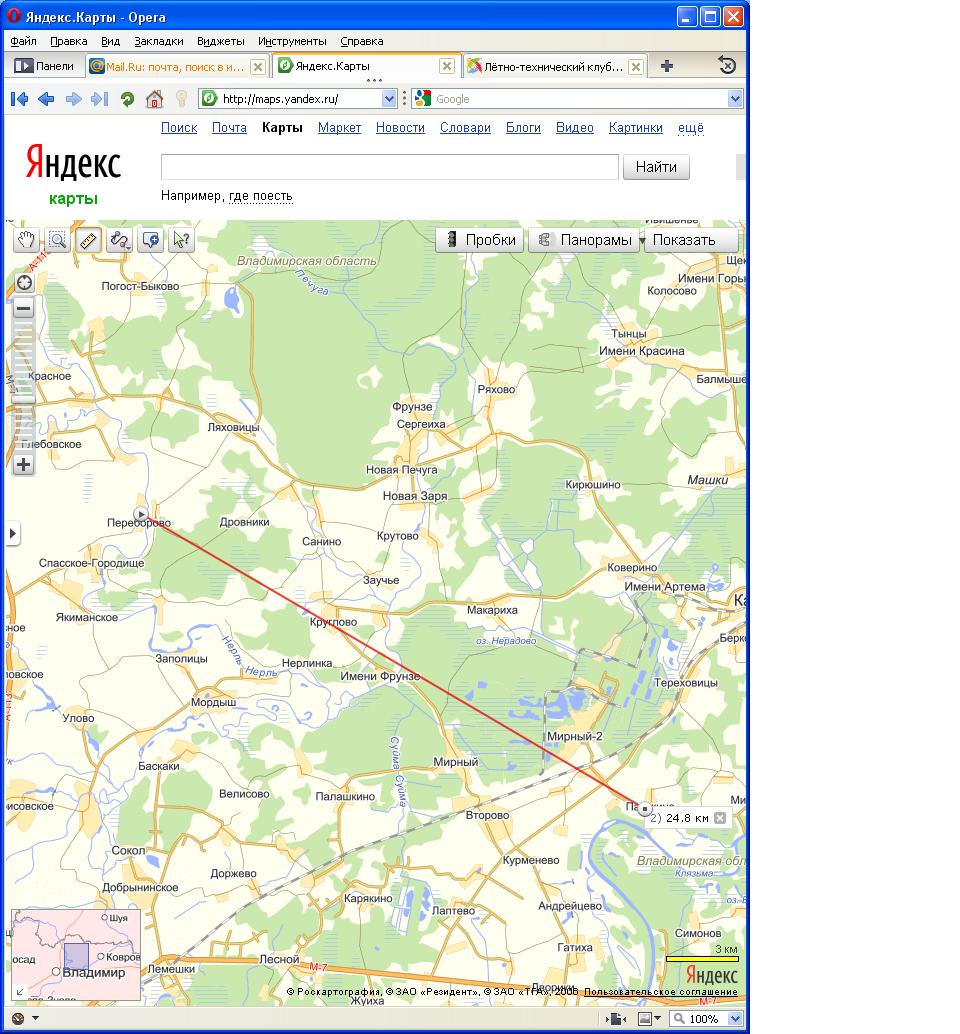
Task: Click the ruler end point marker
Action: click(x=644, y=808)
